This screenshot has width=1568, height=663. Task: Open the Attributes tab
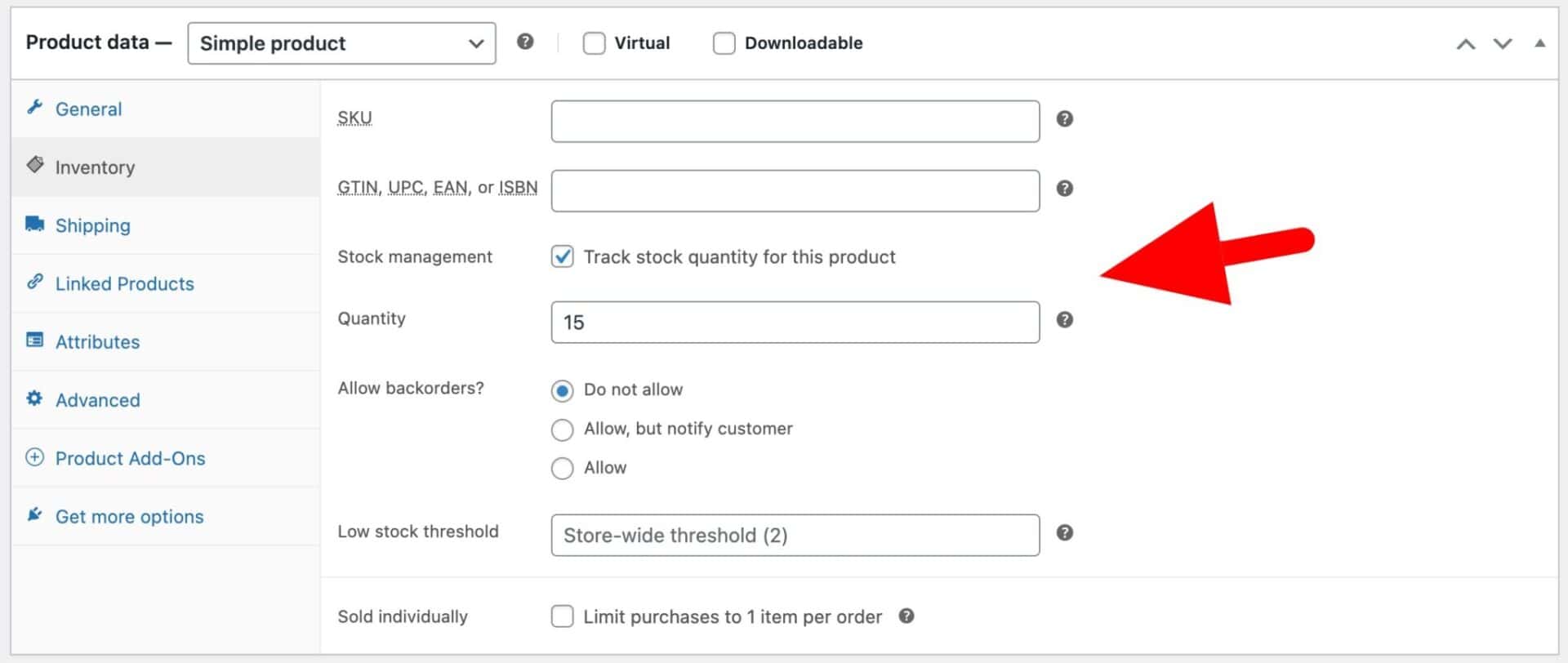click(166, 341)
